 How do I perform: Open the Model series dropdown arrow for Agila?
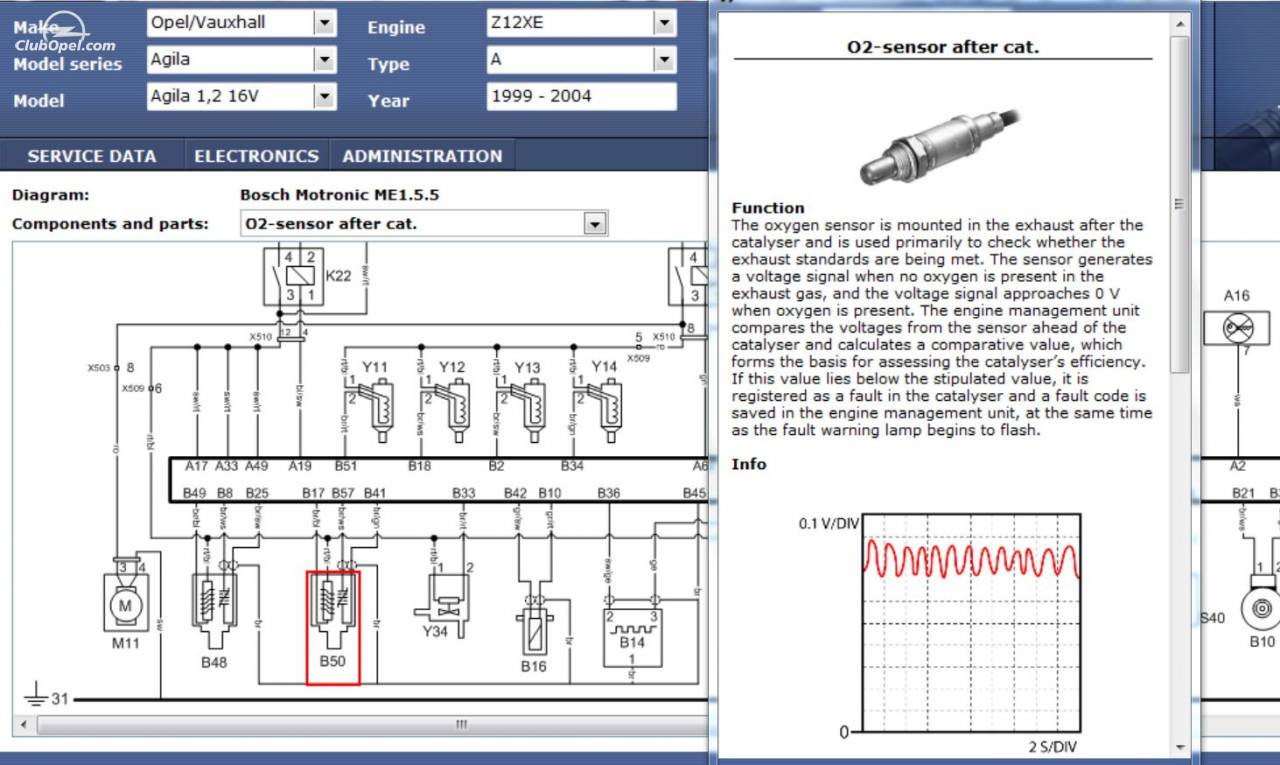point(325,60)
